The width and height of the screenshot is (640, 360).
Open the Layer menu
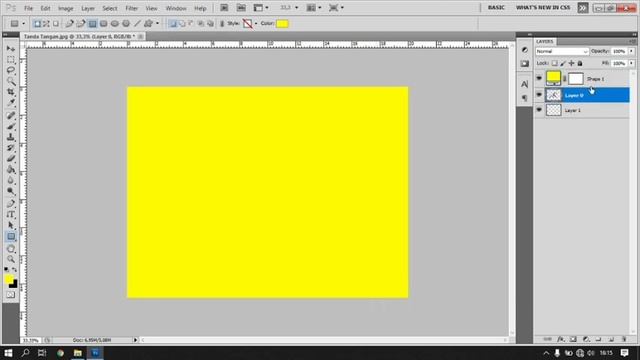(x=88, y=8)
